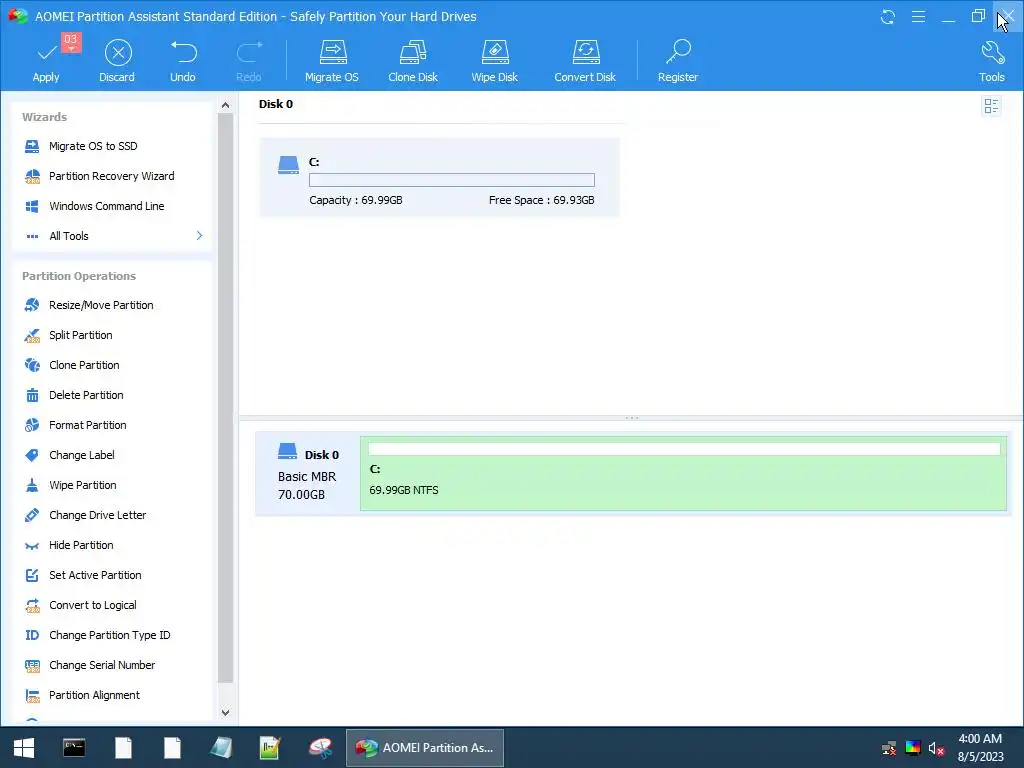Click the Disk 0 heading in top pane
The image size is (1024, 768).
pos(276,104)
